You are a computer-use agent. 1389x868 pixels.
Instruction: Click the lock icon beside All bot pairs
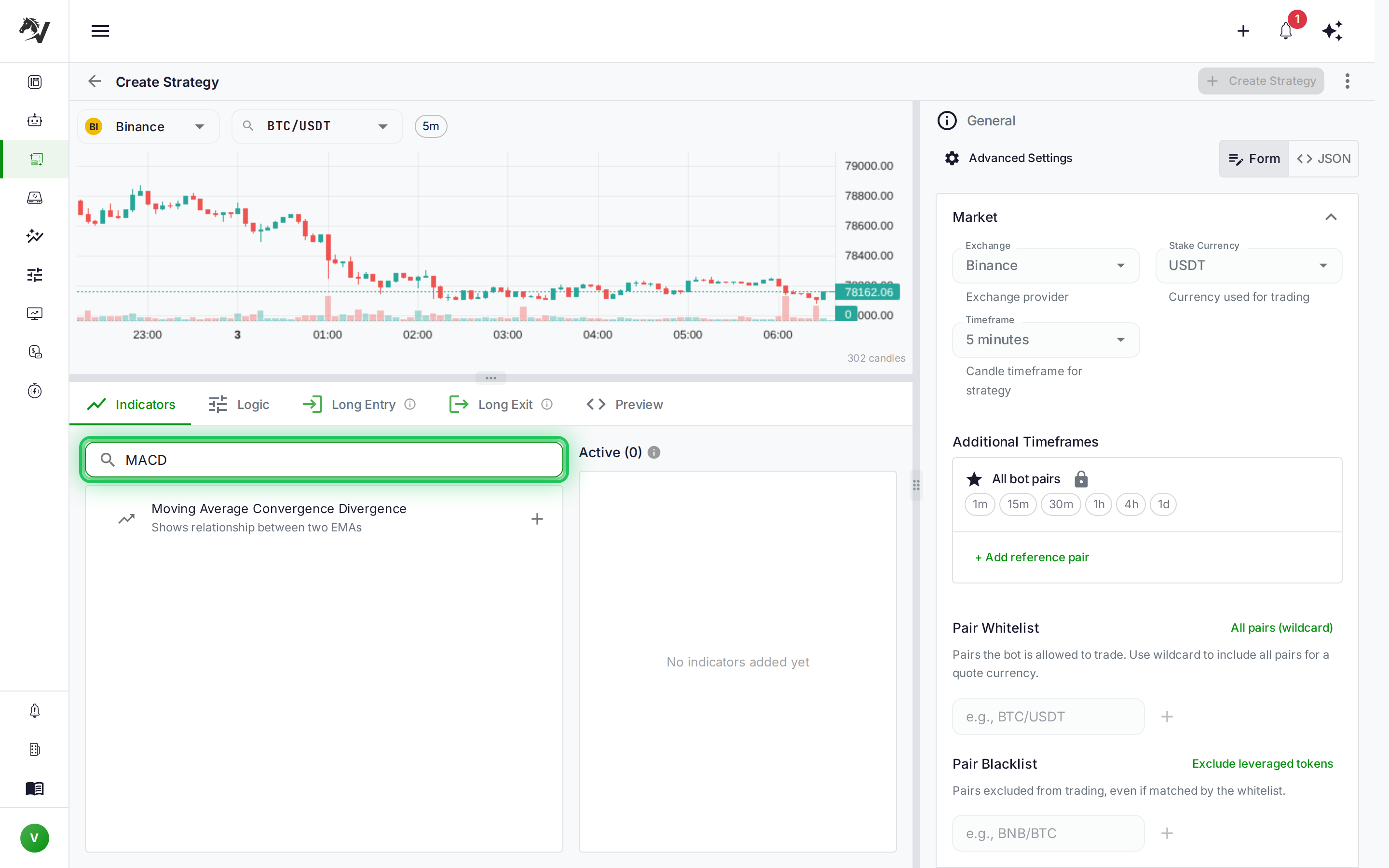[1081, 479]
